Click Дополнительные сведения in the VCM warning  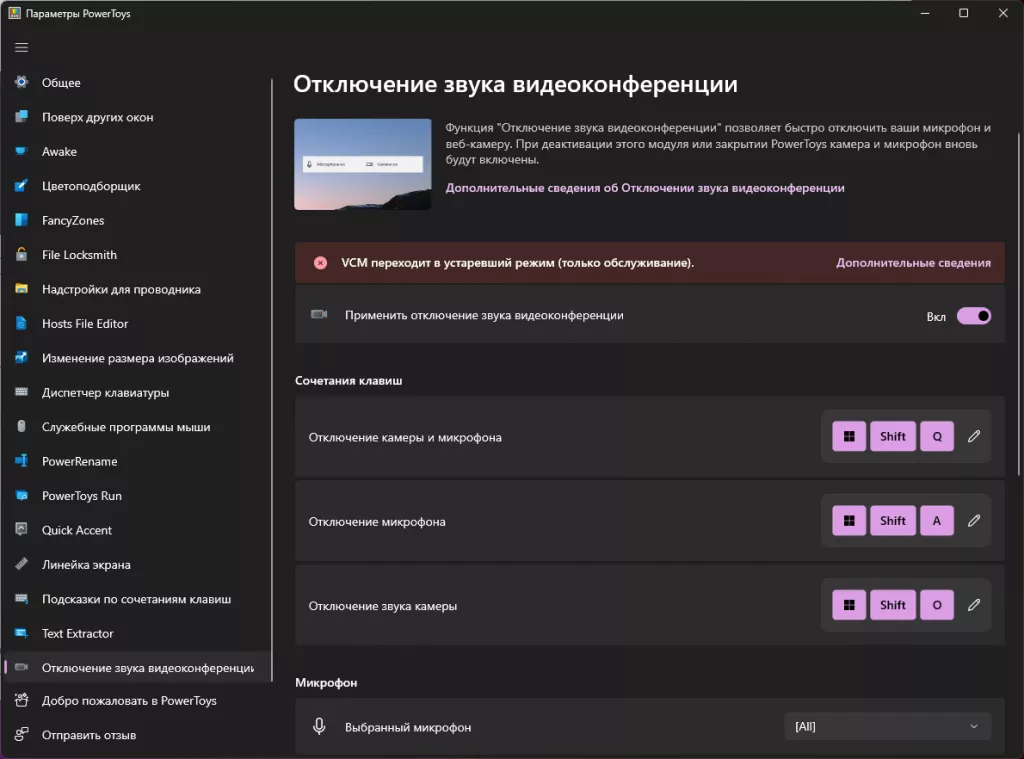(x=913, y=263)
